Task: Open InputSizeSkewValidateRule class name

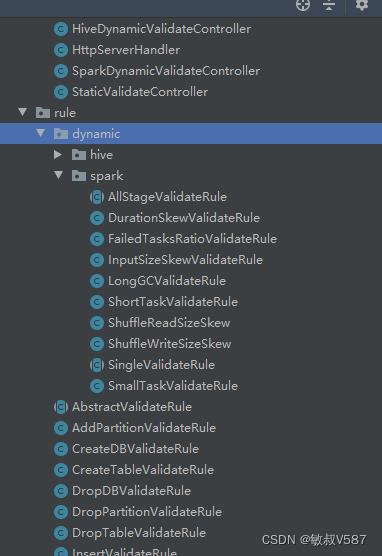Action: point(186,260)
